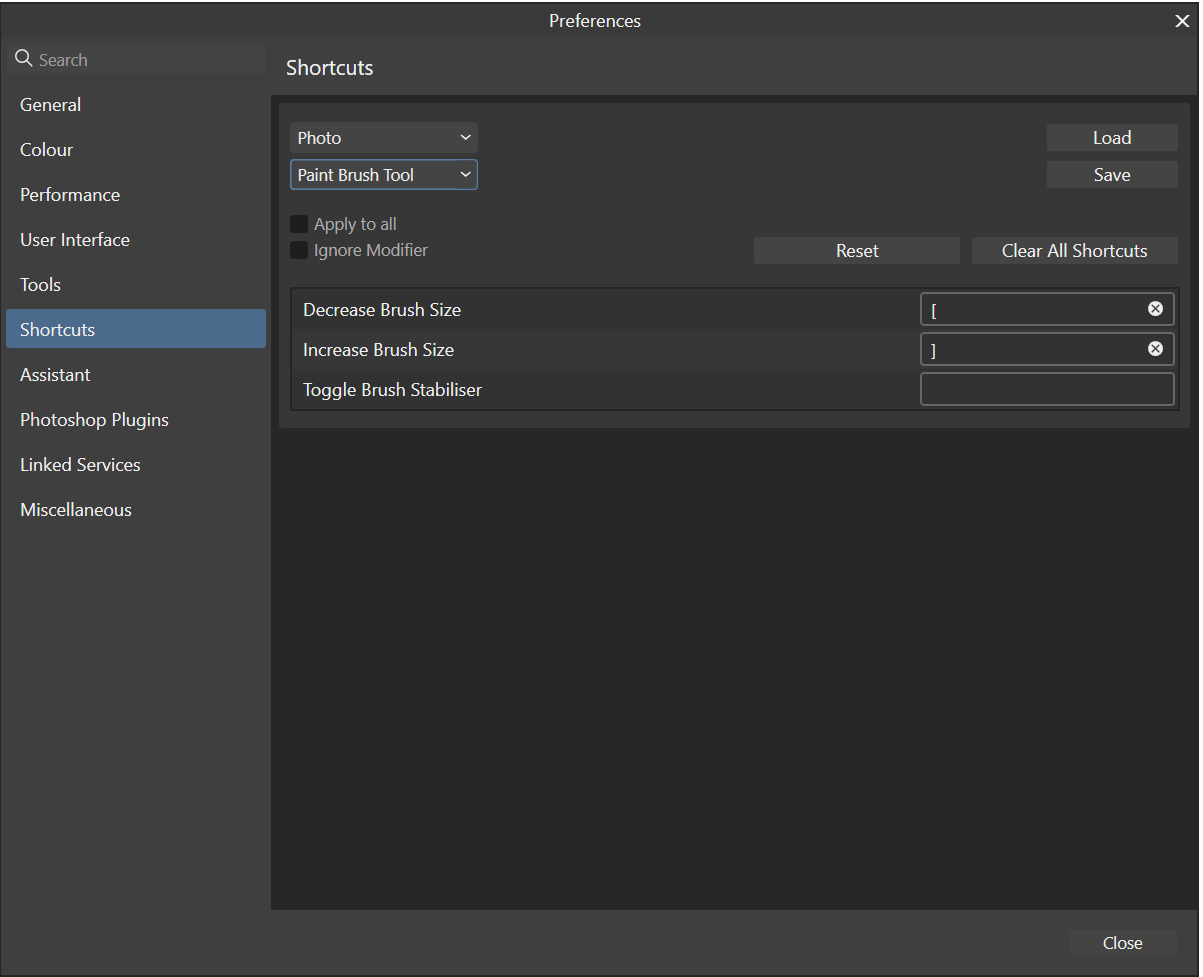This screenshot has height=977, width=1203.
Task: Select Performance settings
Action: 69,194
